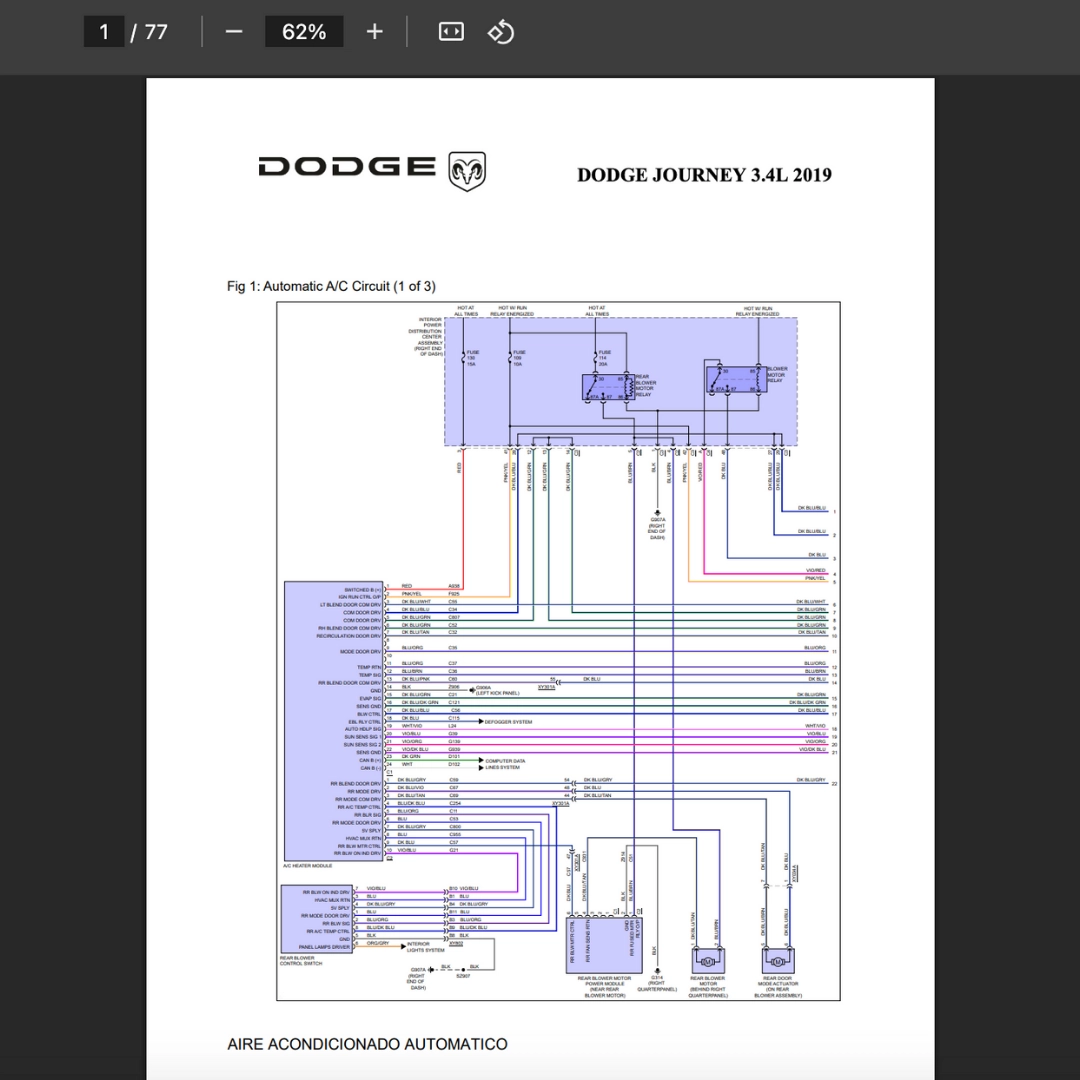Screen dimensions: 1080x1080
Task: Toggle the fit to page icon
Action: tap(451, 32)
